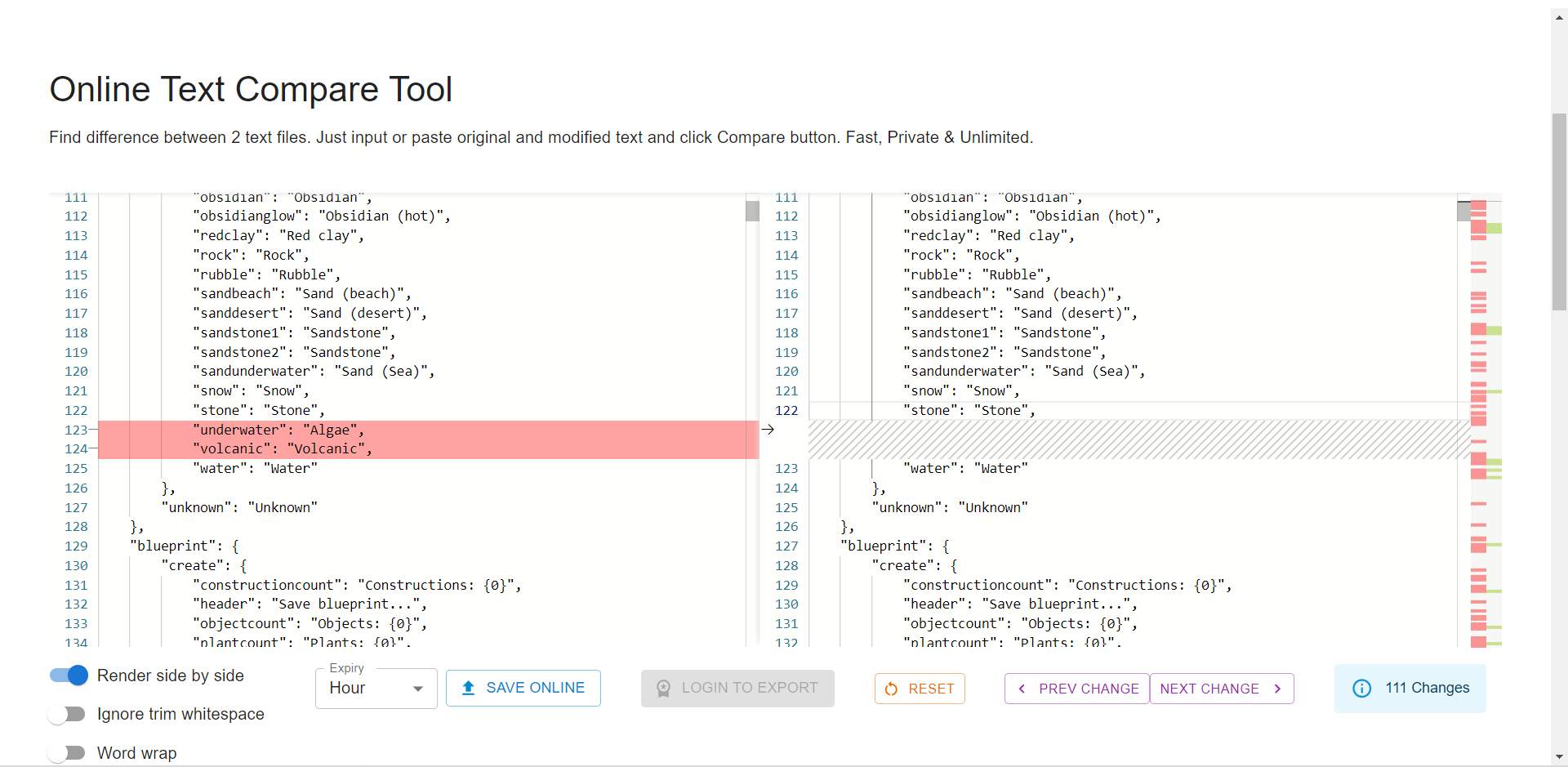Click the Expiry field's dropdown arrow
This screenshot has height=767, width=1568.
tap(418, 689)
